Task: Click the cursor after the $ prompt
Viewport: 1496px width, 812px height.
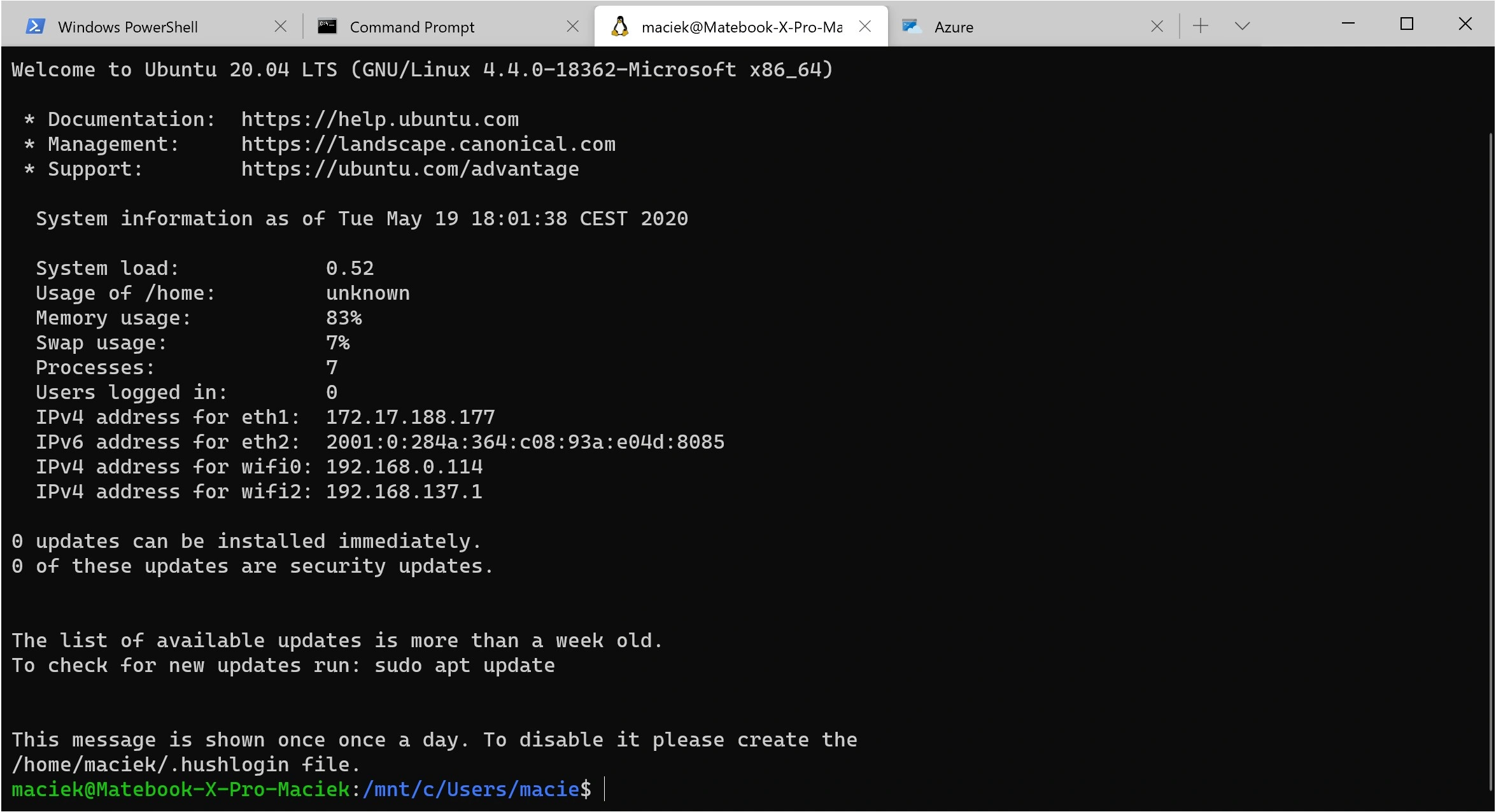Action: click(x=604, y=790)
